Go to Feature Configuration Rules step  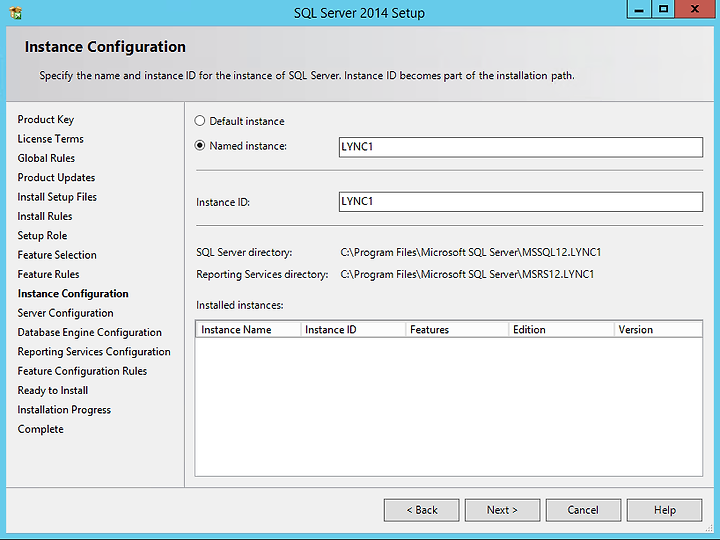[82, 371]
